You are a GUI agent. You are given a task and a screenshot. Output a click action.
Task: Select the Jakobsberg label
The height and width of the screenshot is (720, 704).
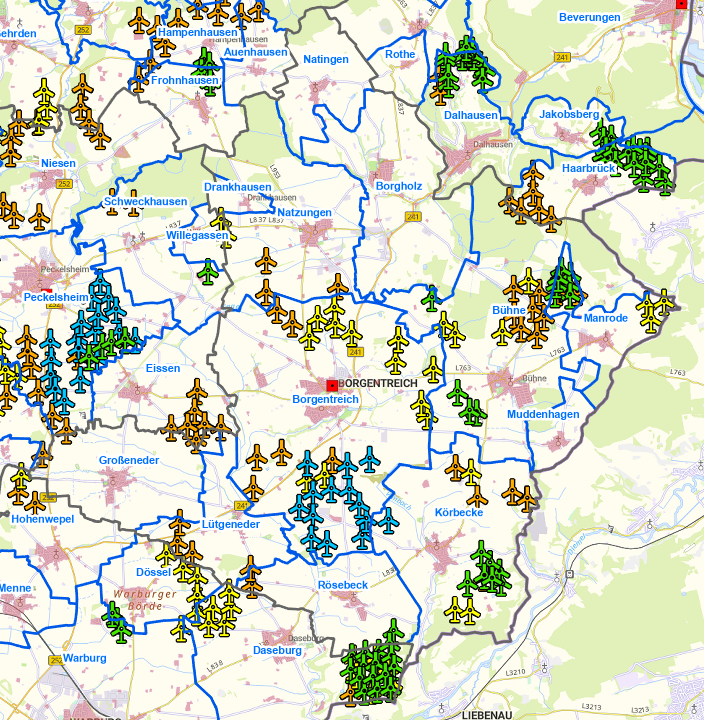(569, 114)
